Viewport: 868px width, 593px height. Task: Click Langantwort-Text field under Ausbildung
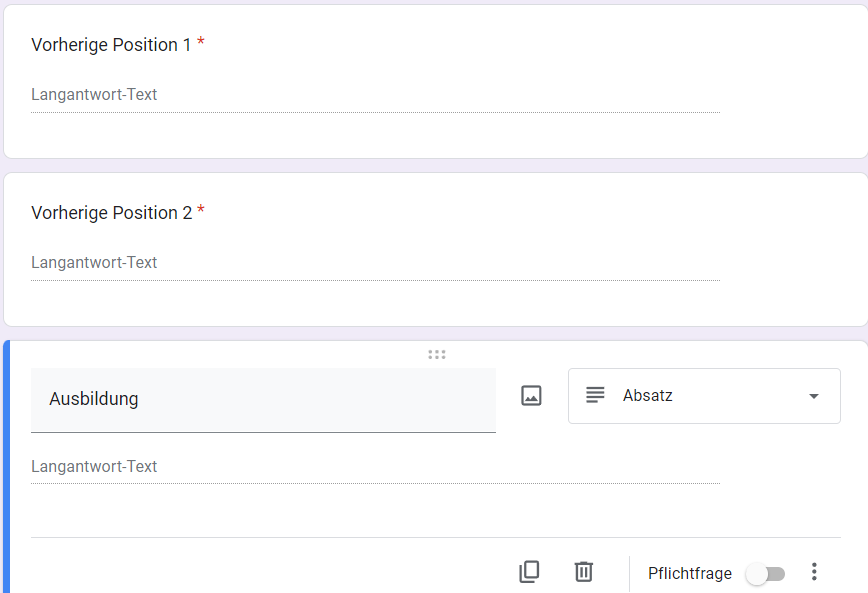tap(375, 467)
